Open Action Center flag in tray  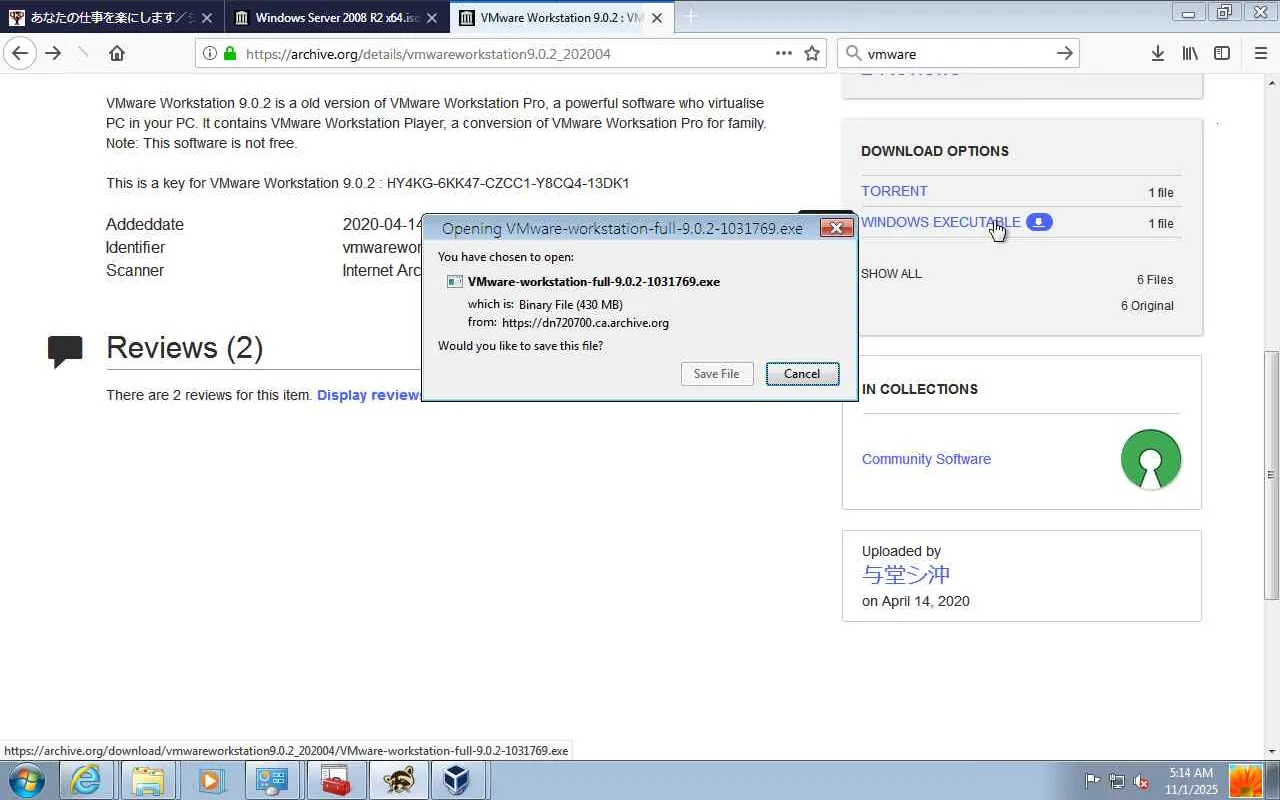[x=1093, y=781]
